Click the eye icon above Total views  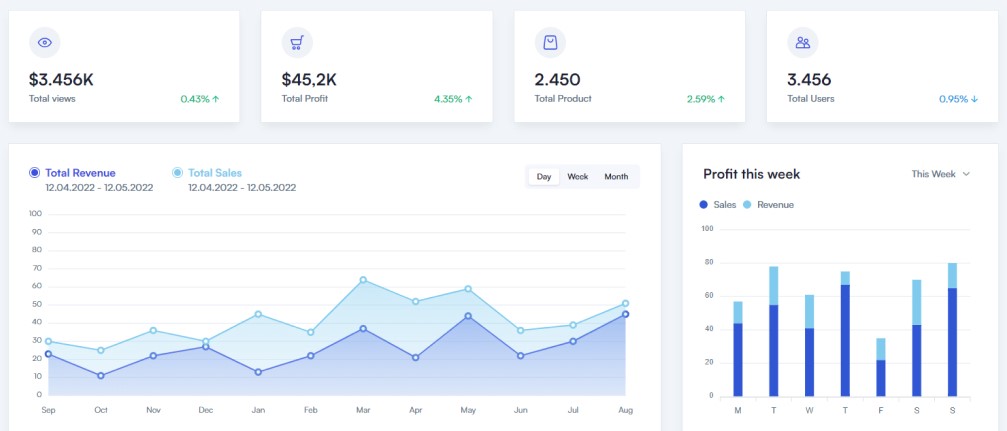point(44,42)
